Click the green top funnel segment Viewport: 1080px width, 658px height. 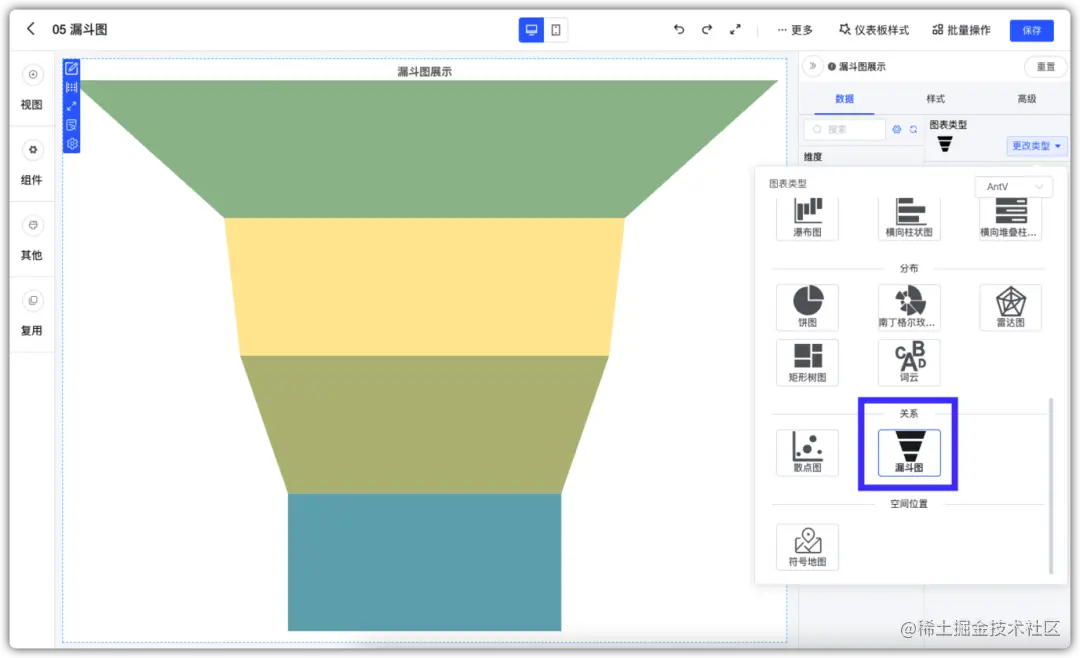(424, 149)
